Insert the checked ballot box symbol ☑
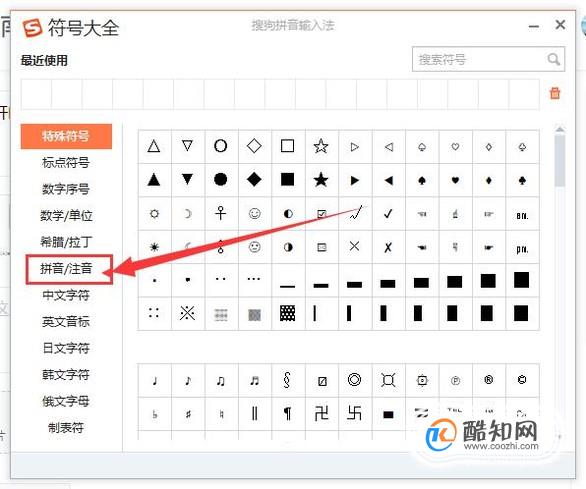Image resolution: width=586 pixels, height=489 pixels. click(x=321, y=214)
